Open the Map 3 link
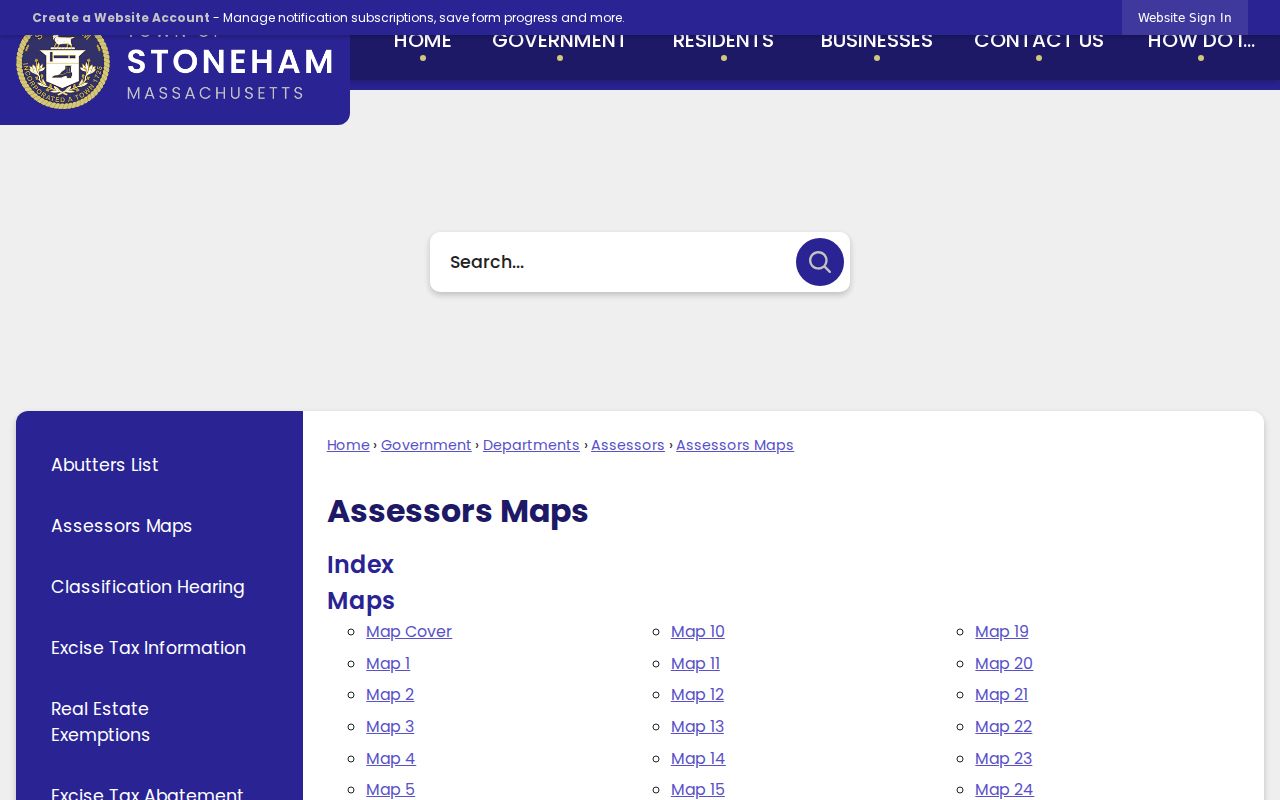The width and height of the screenshot is (1280, 800). point(390,727)
